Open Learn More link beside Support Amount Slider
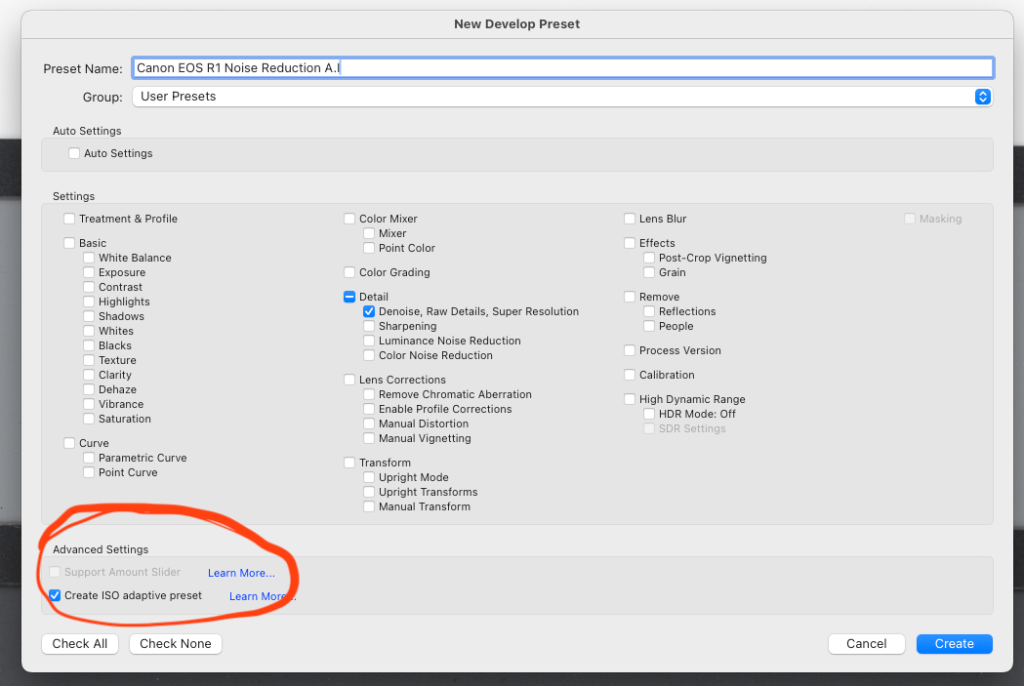 (241, 573)
